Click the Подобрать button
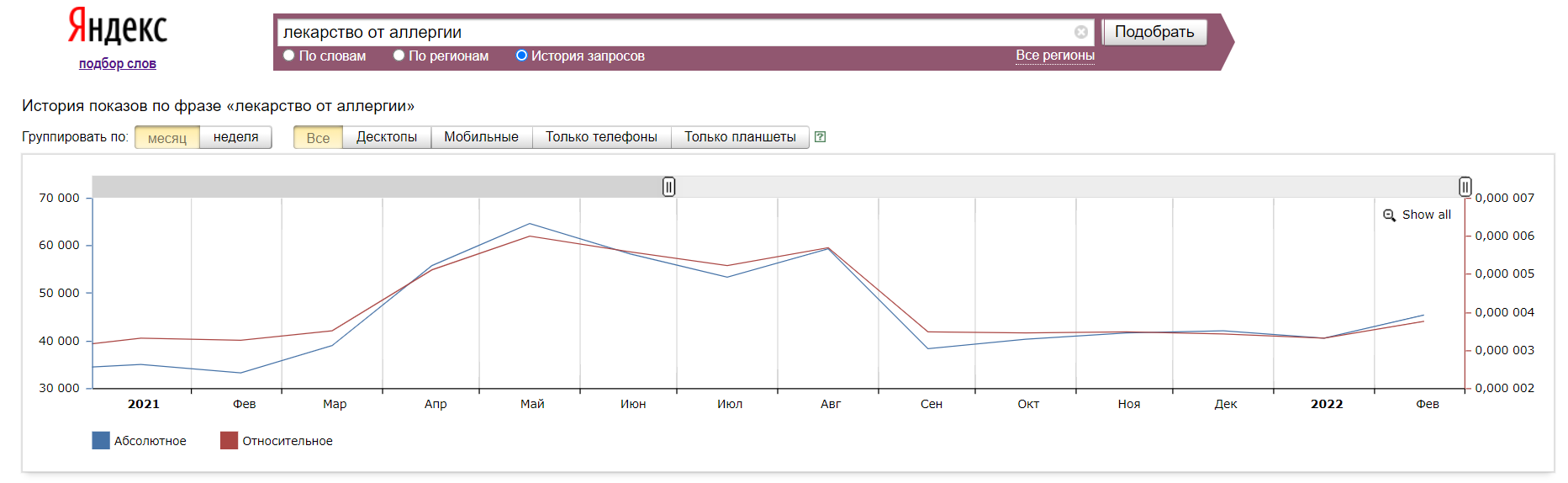This screenshot has height=483, width=1568. coord(1154,32)
